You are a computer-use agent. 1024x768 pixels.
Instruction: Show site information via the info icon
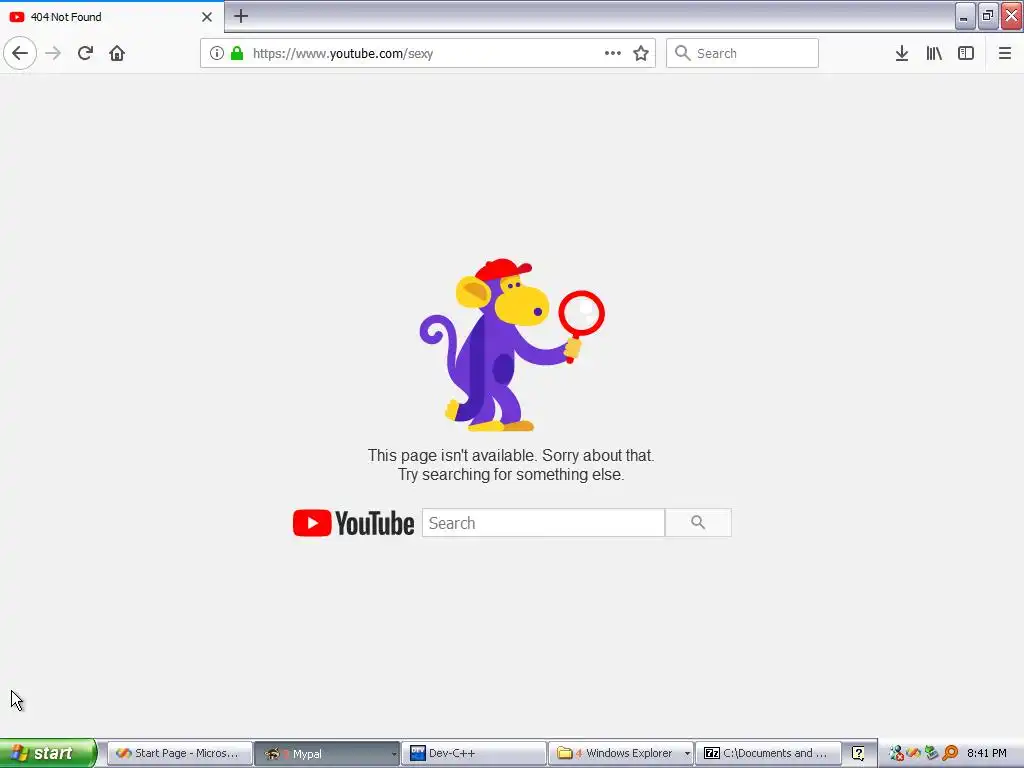pyautogui.click(x=217, y=53)
